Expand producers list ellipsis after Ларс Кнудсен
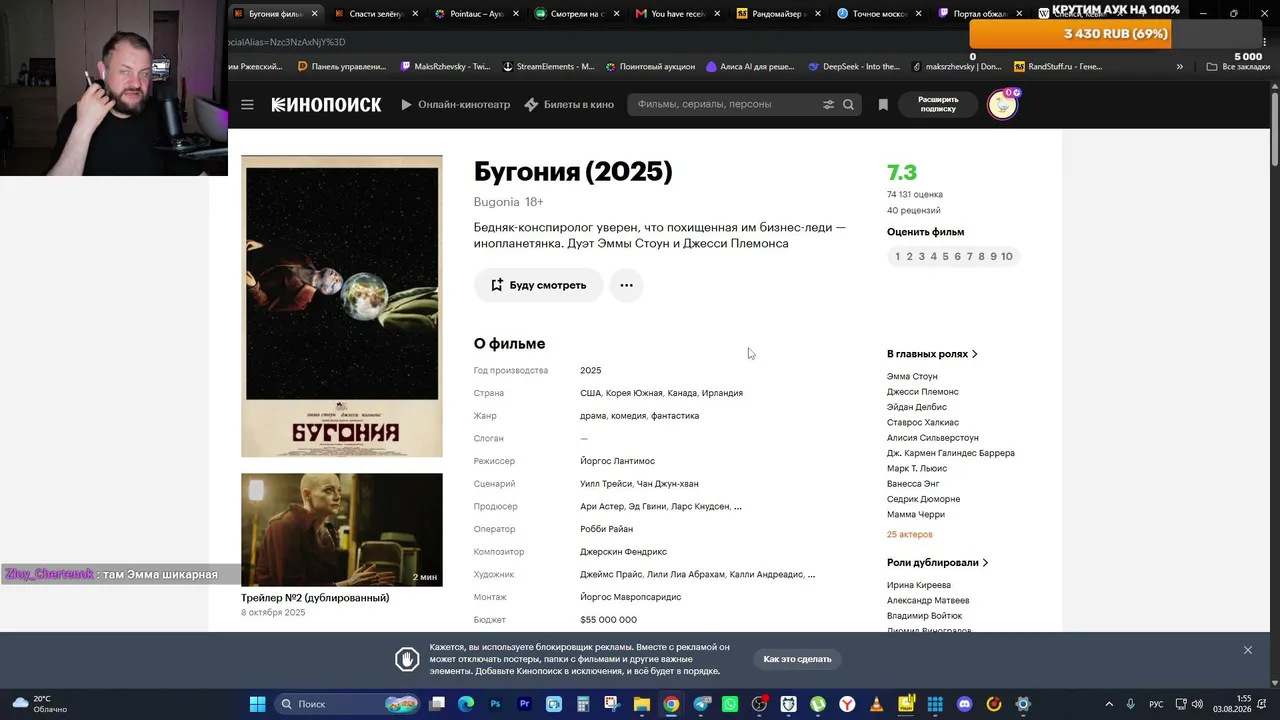 tap(738, 507)
